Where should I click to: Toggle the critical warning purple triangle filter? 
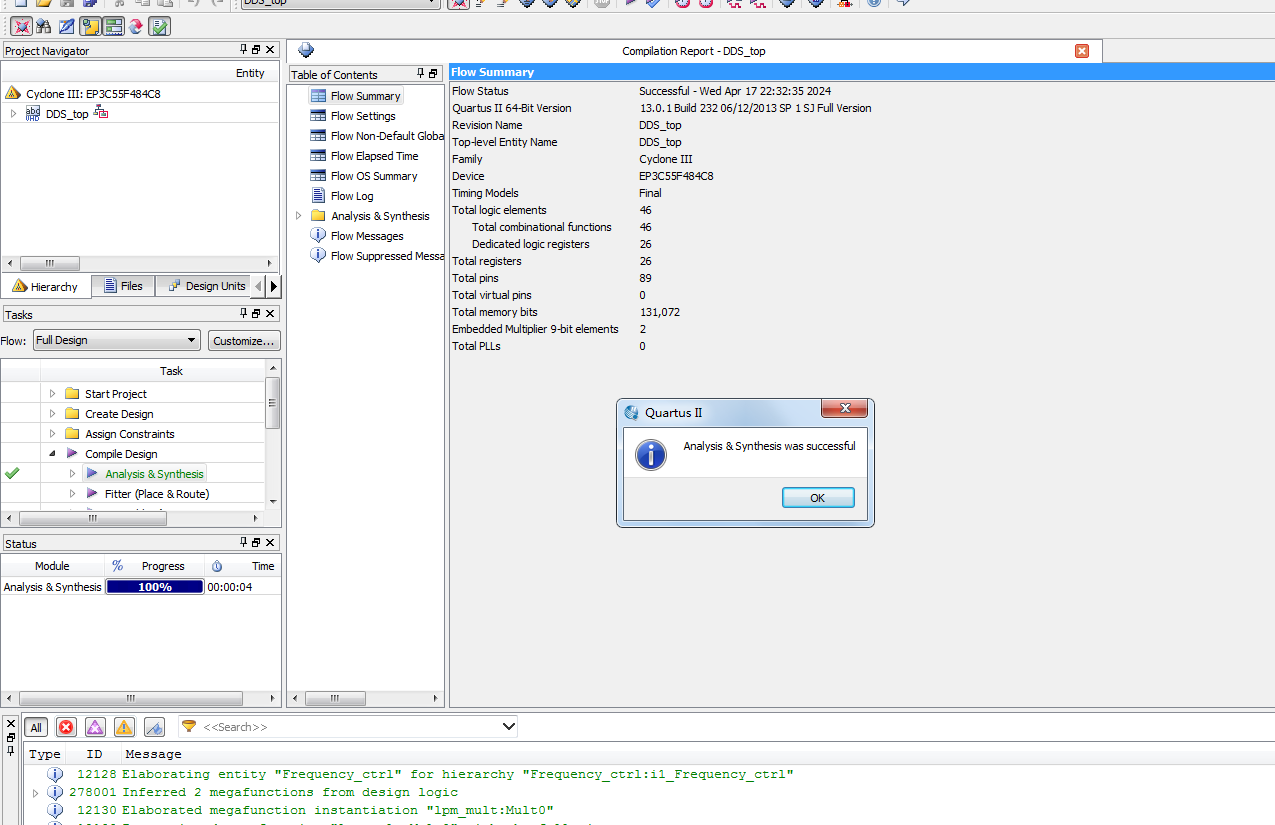pos(95,727)
